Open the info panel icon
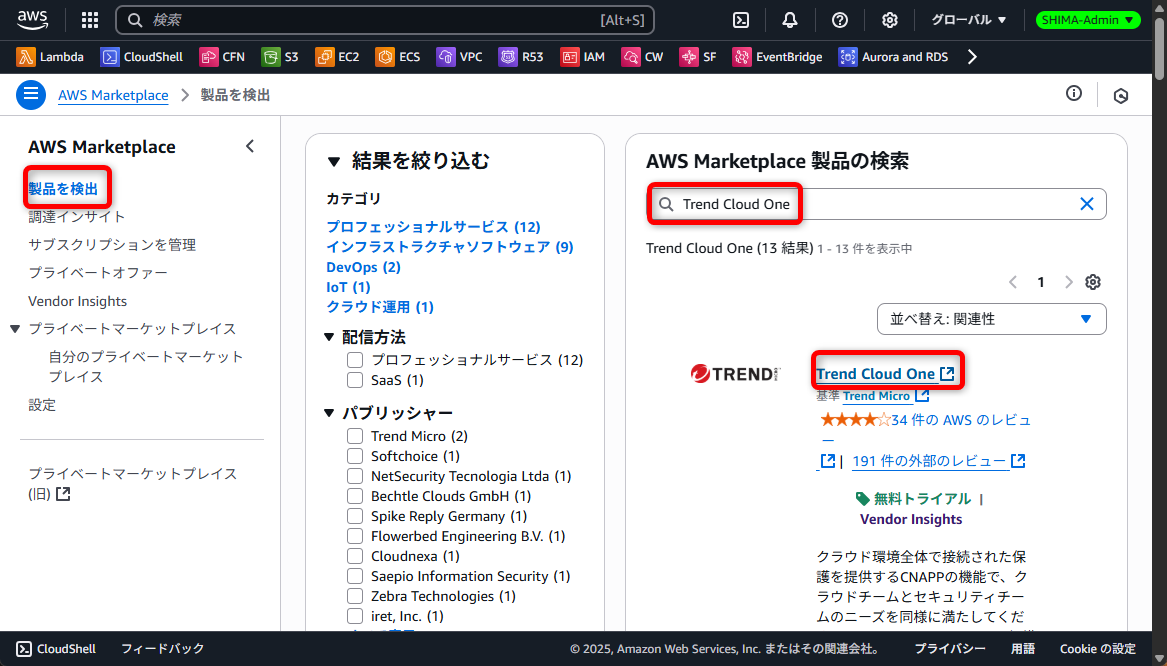Viewport: 1167px width, 666px height. [1073, 93]
